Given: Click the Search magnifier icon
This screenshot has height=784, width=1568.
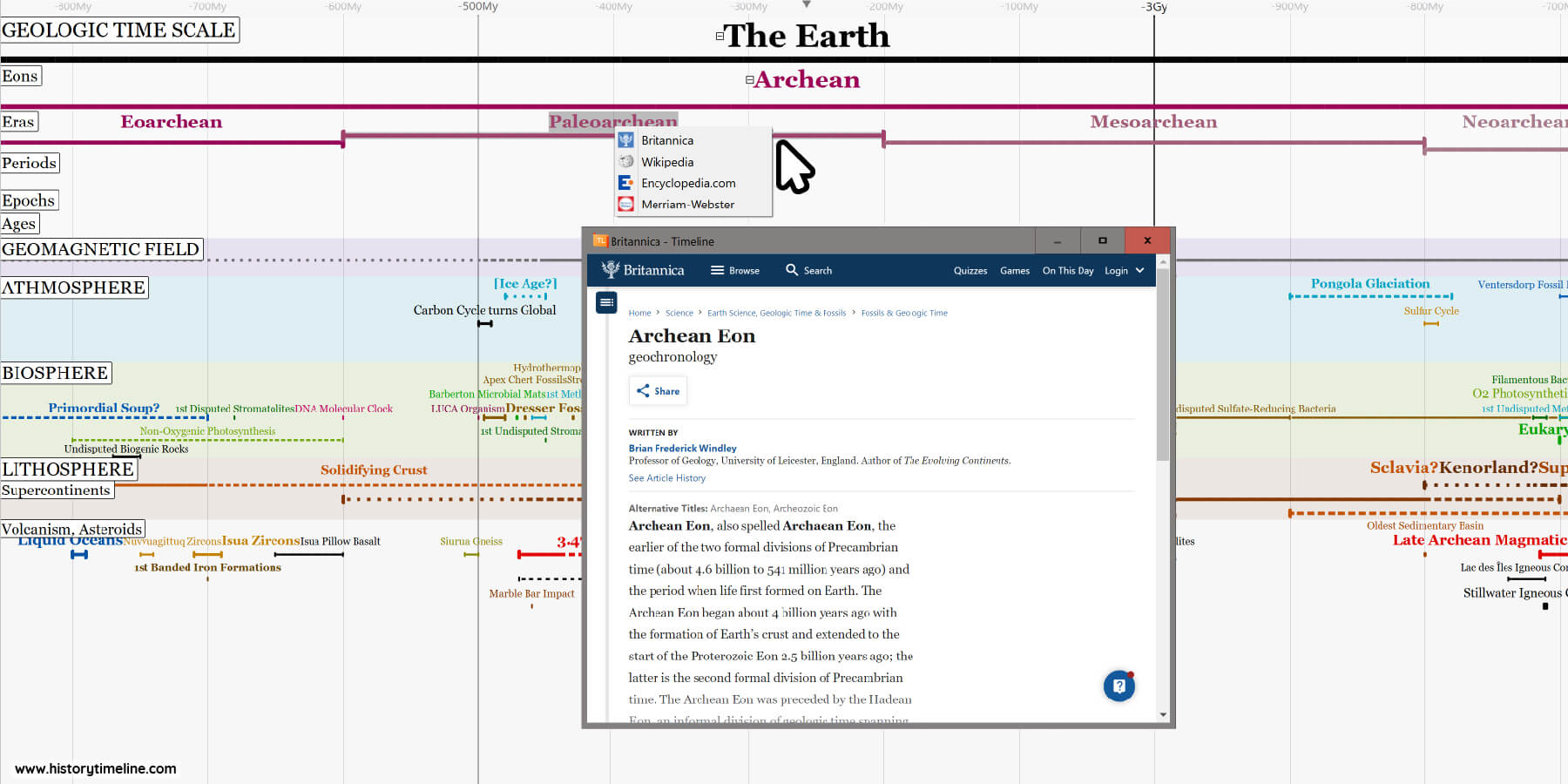Looking at the screenshot, I should point(792,270).
